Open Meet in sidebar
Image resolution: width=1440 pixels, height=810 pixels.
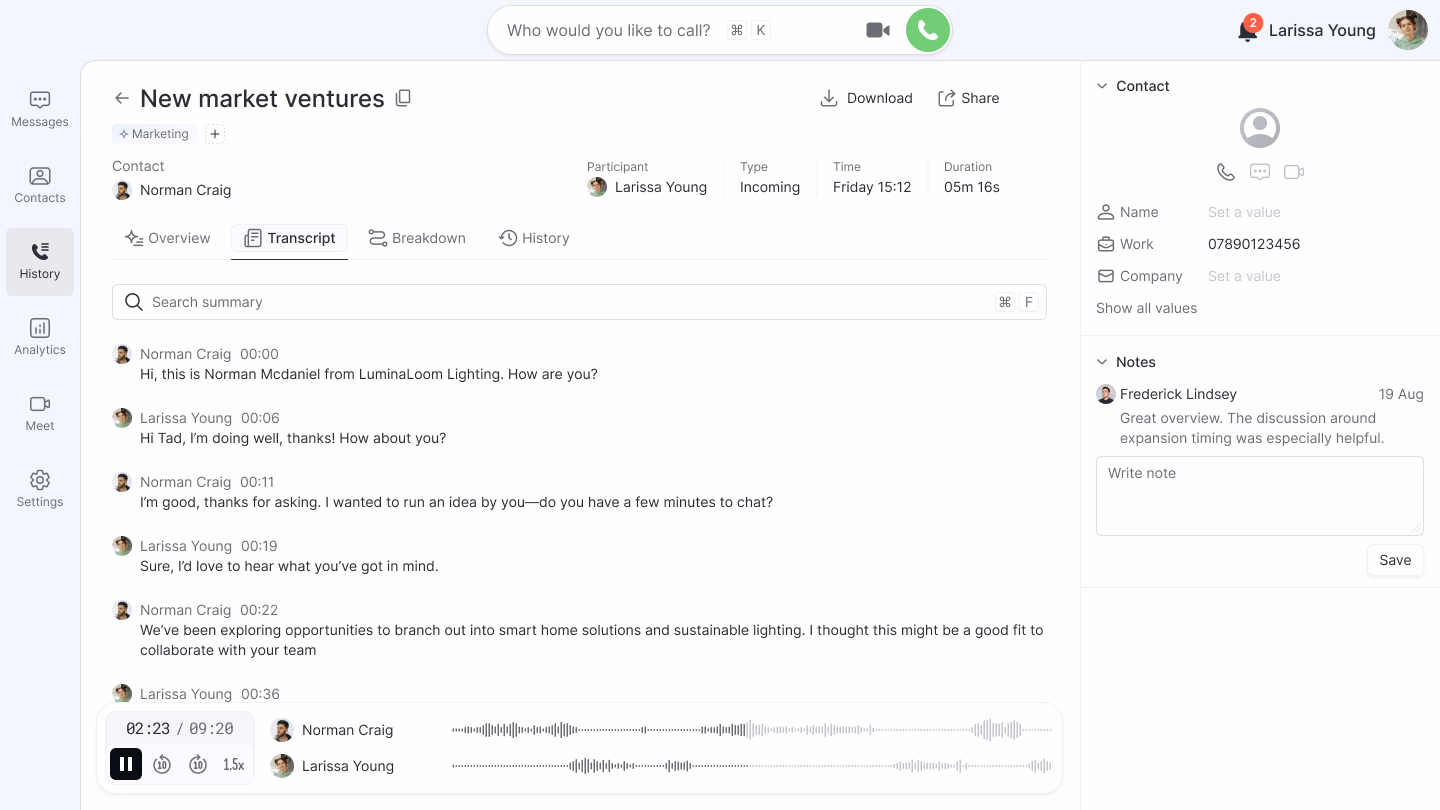(40, 414)
